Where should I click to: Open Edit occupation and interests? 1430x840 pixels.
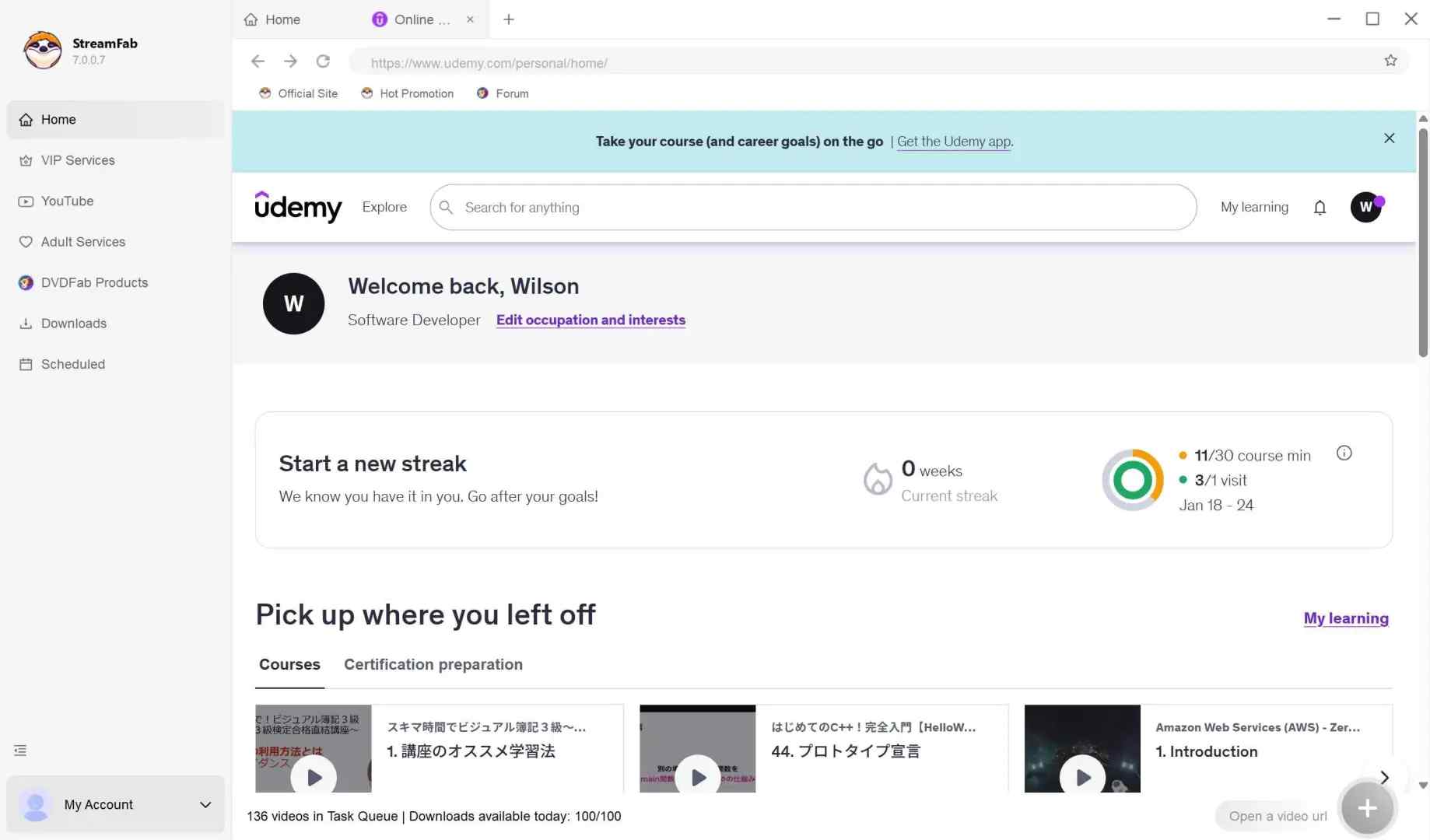pyautogui.click(x=591, y=320)
